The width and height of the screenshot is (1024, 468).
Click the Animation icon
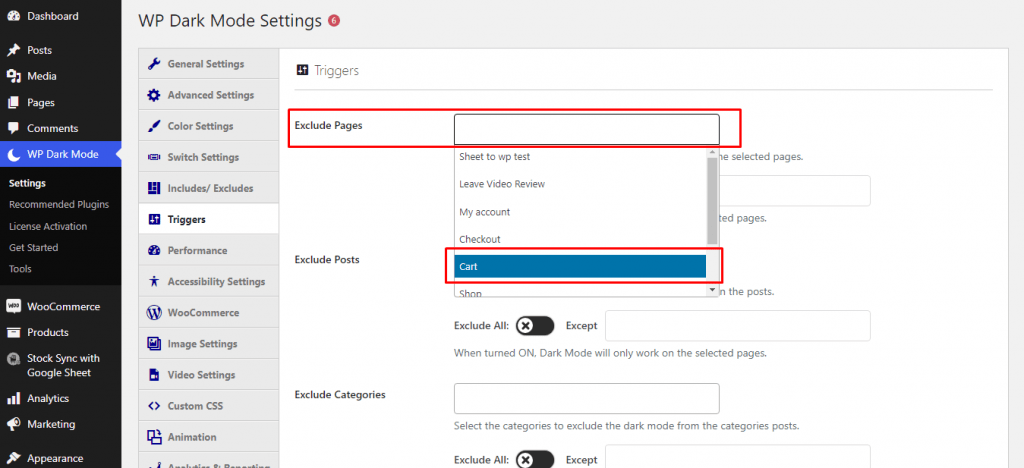click(154, 437)
